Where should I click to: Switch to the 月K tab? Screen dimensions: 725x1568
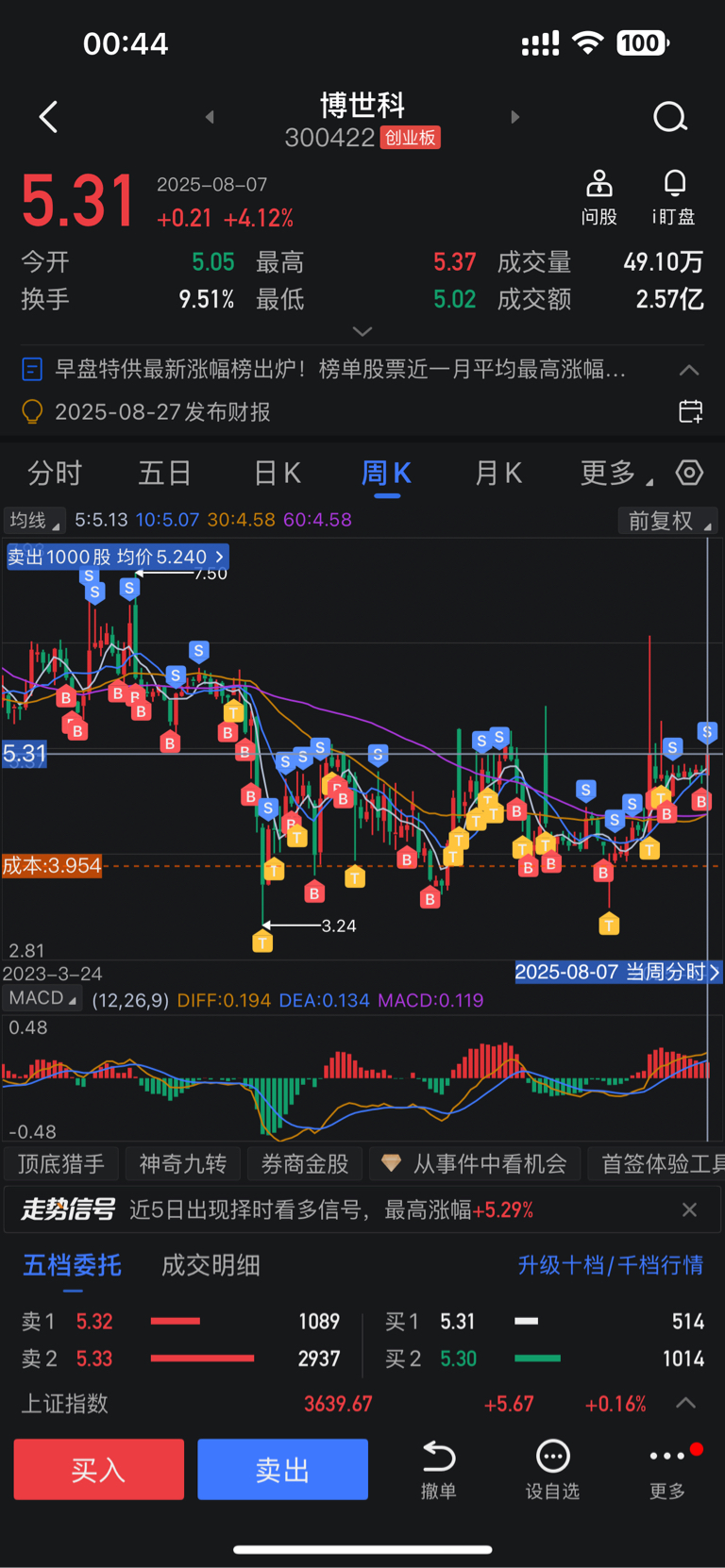(498, 473)
